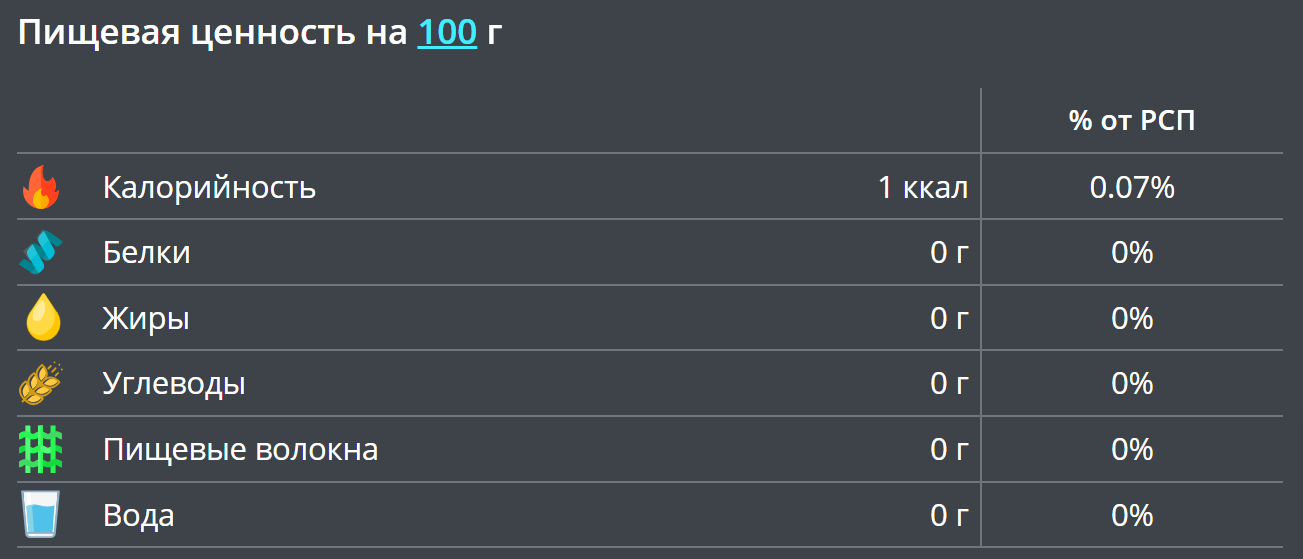1303x559 pixels.
Task: Click the Углеводы 0 г amount
Action: [x=949, y=384]
